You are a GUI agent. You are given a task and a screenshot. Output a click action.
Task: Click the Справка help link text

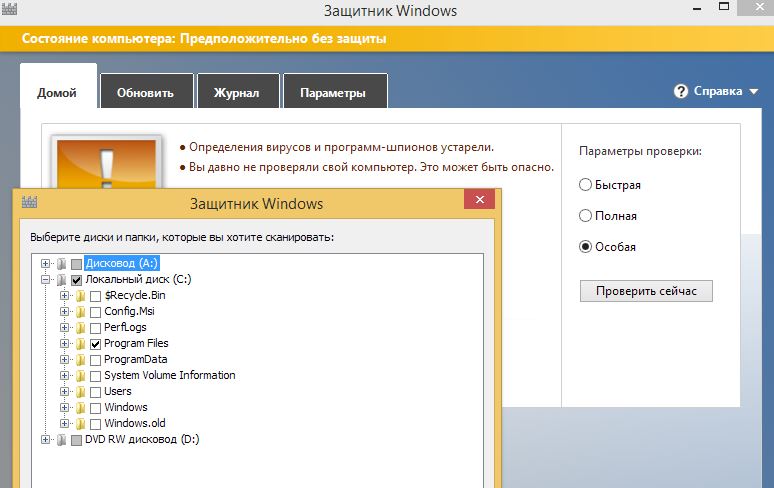(718, 91)
